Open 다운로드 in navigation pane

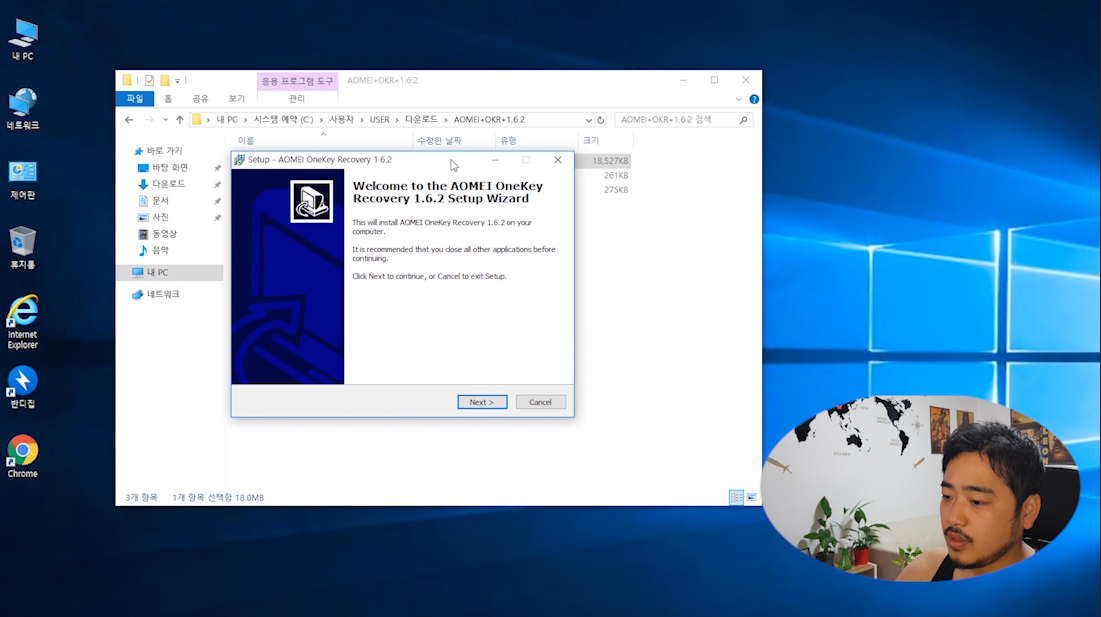tap(169, 184)
